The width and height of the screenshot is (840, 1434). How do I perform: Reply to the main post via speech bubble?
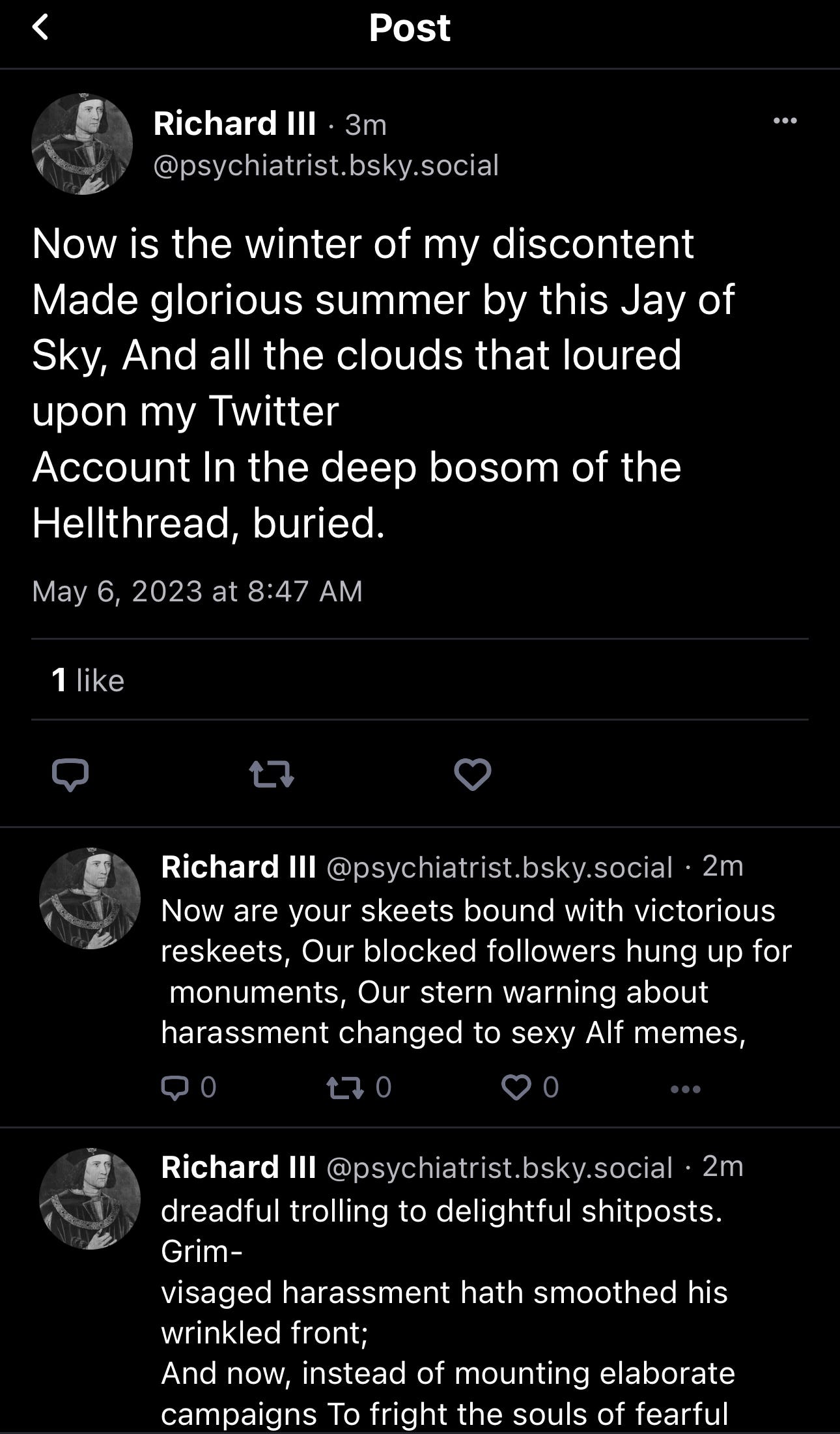(70, 774)
